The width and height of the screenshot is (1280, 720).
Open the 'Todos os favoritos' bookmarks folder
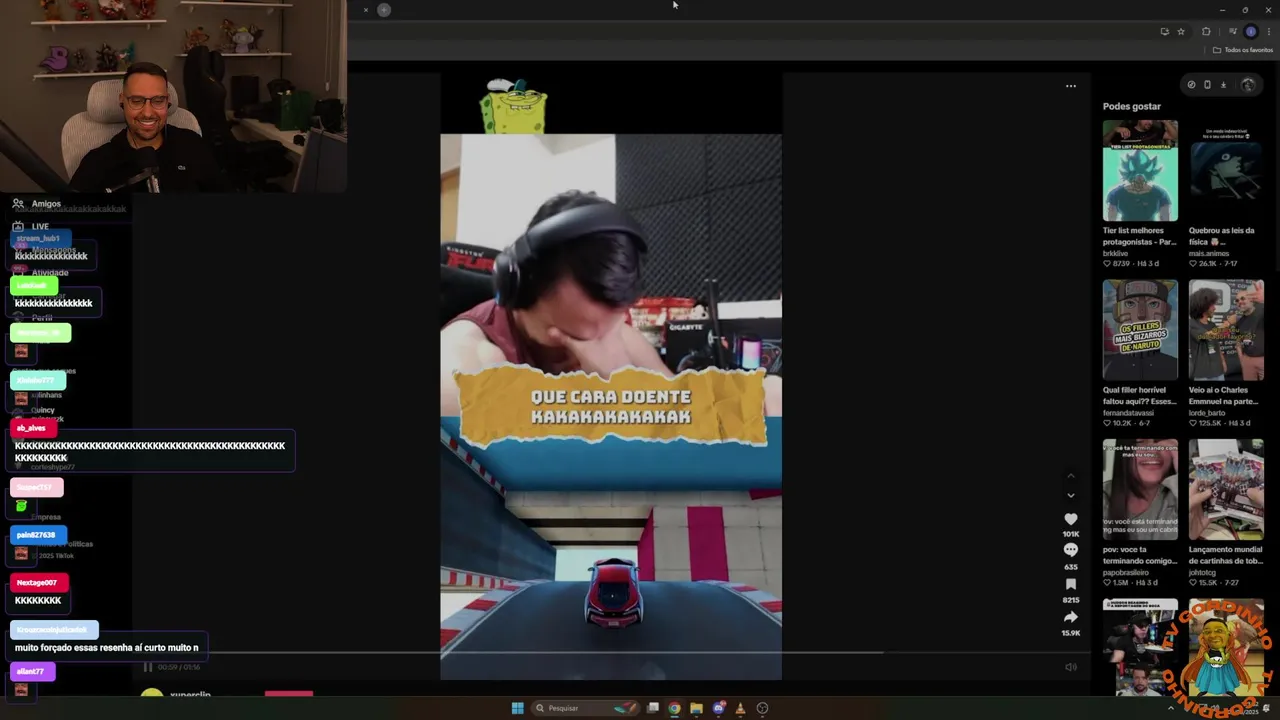pos(1243,50)
